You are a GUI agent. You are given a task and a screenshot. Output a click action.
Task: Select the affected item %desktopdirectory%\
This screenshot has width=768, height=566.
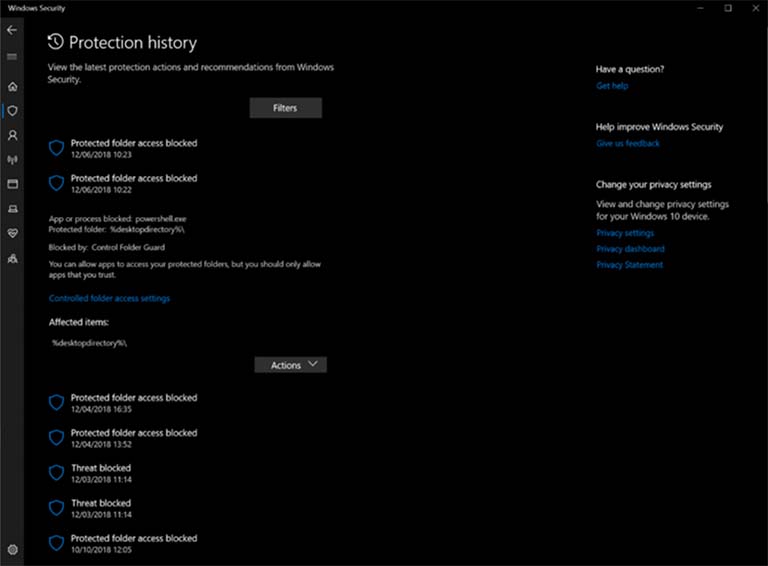(89, 343)
